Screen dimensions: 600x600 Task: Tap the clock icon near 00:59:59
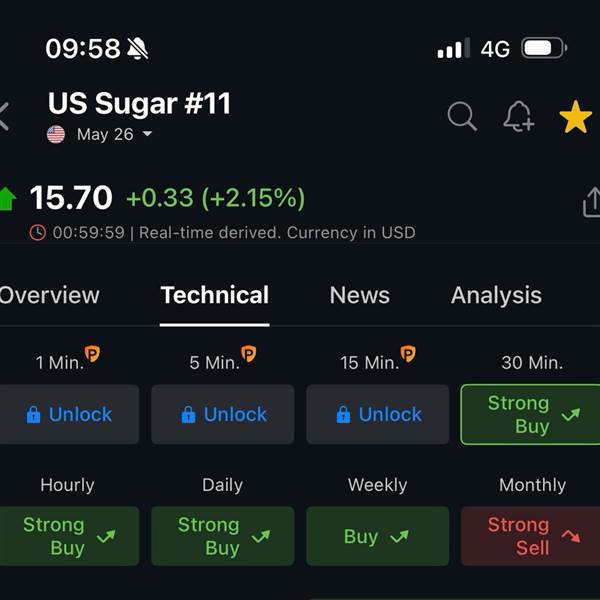coord(38,232)
